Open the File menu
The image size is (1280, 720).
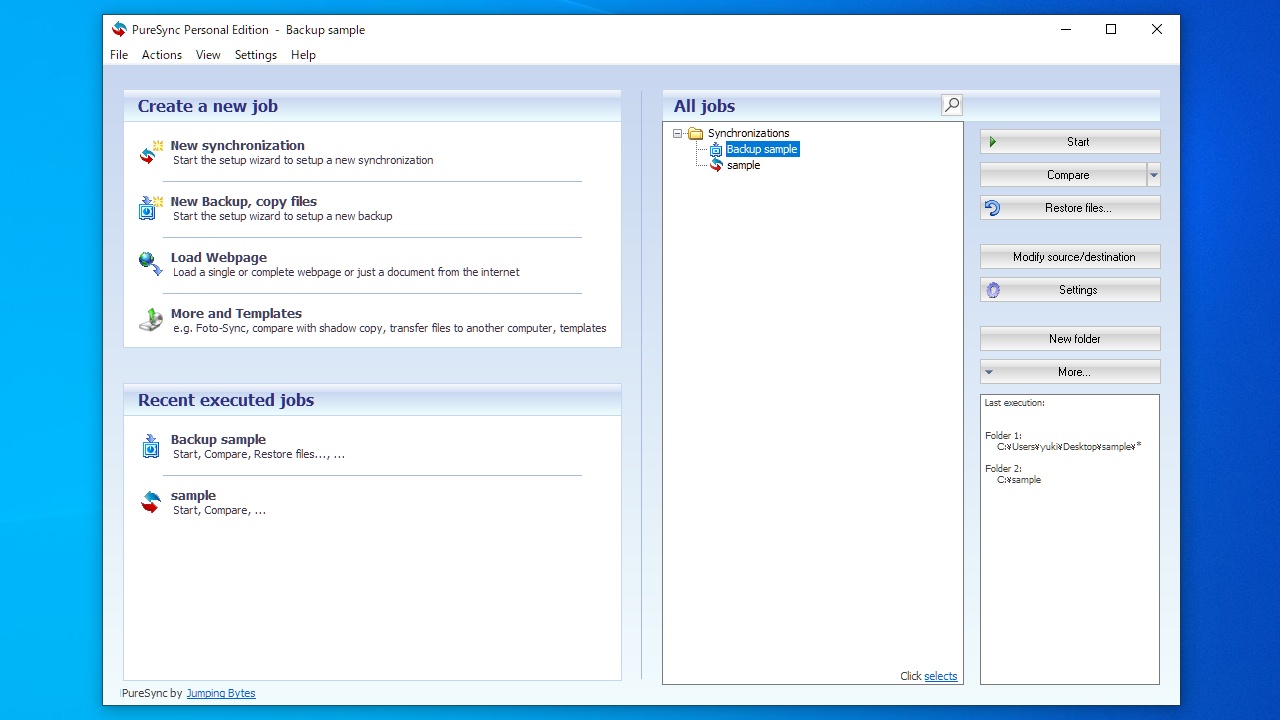(119, 55)
